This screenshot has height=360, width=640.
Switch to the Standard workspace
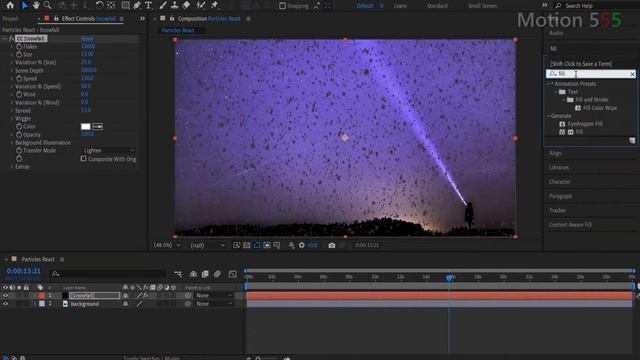tap(437, 6)
